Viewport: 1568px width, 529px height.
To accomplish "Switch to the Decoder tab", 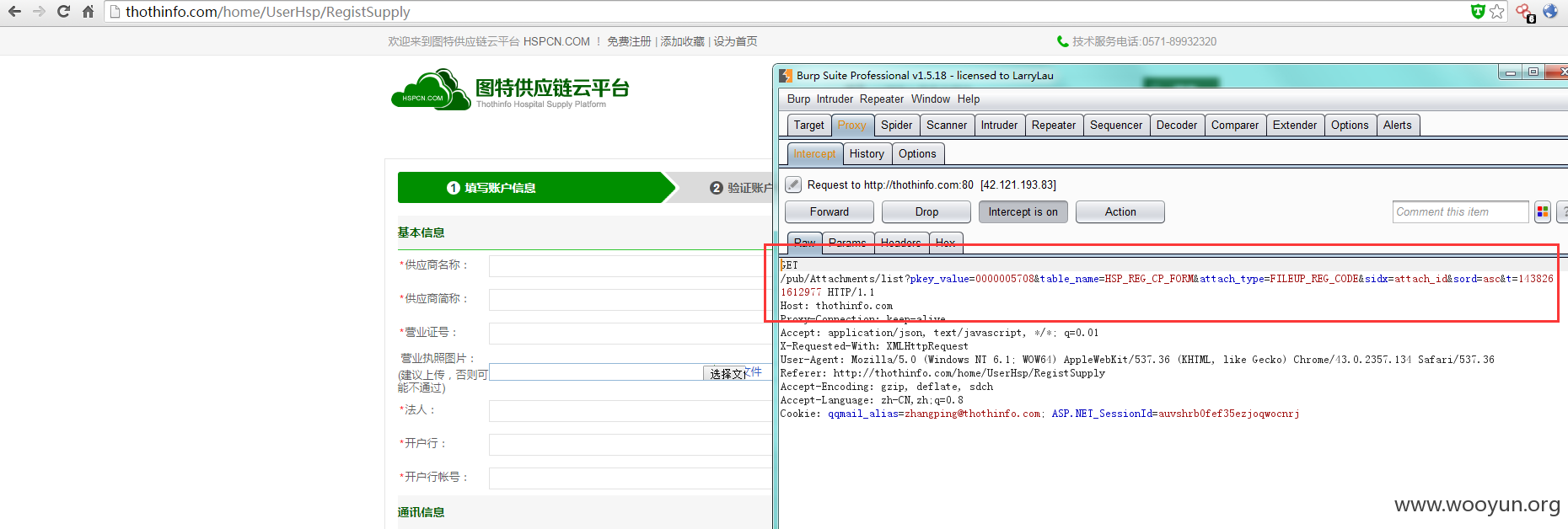I will click(1177, 126).
